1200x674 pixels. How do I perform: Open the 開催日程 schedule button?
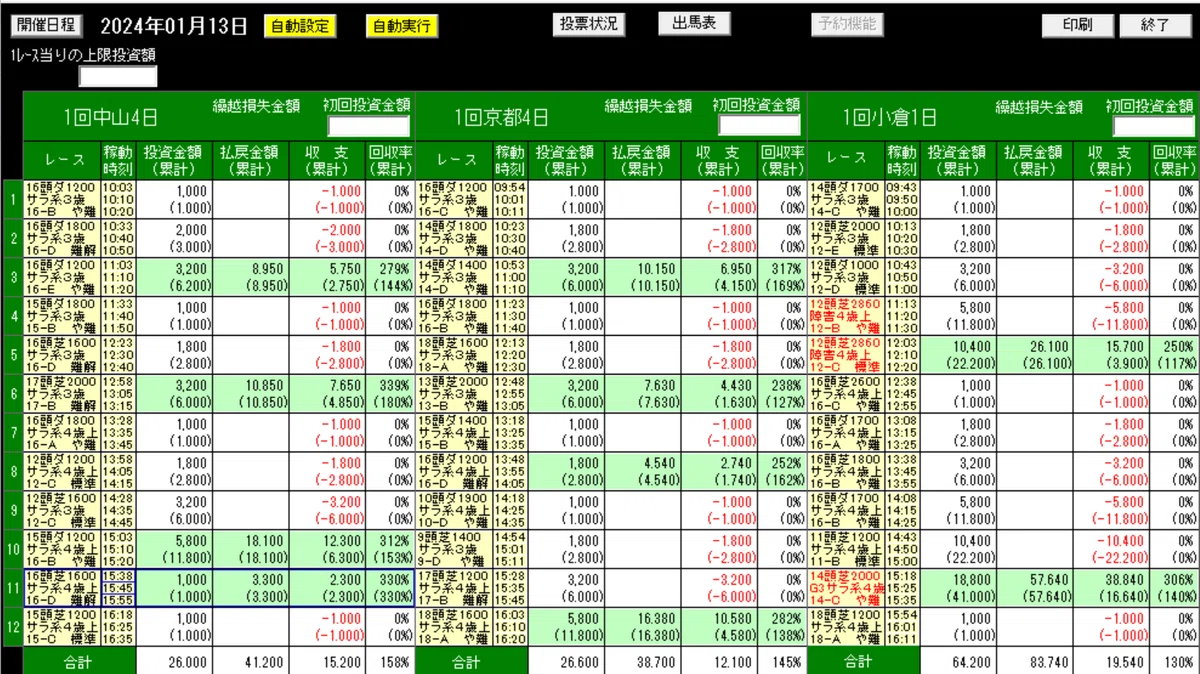click(x=46, y=26)
